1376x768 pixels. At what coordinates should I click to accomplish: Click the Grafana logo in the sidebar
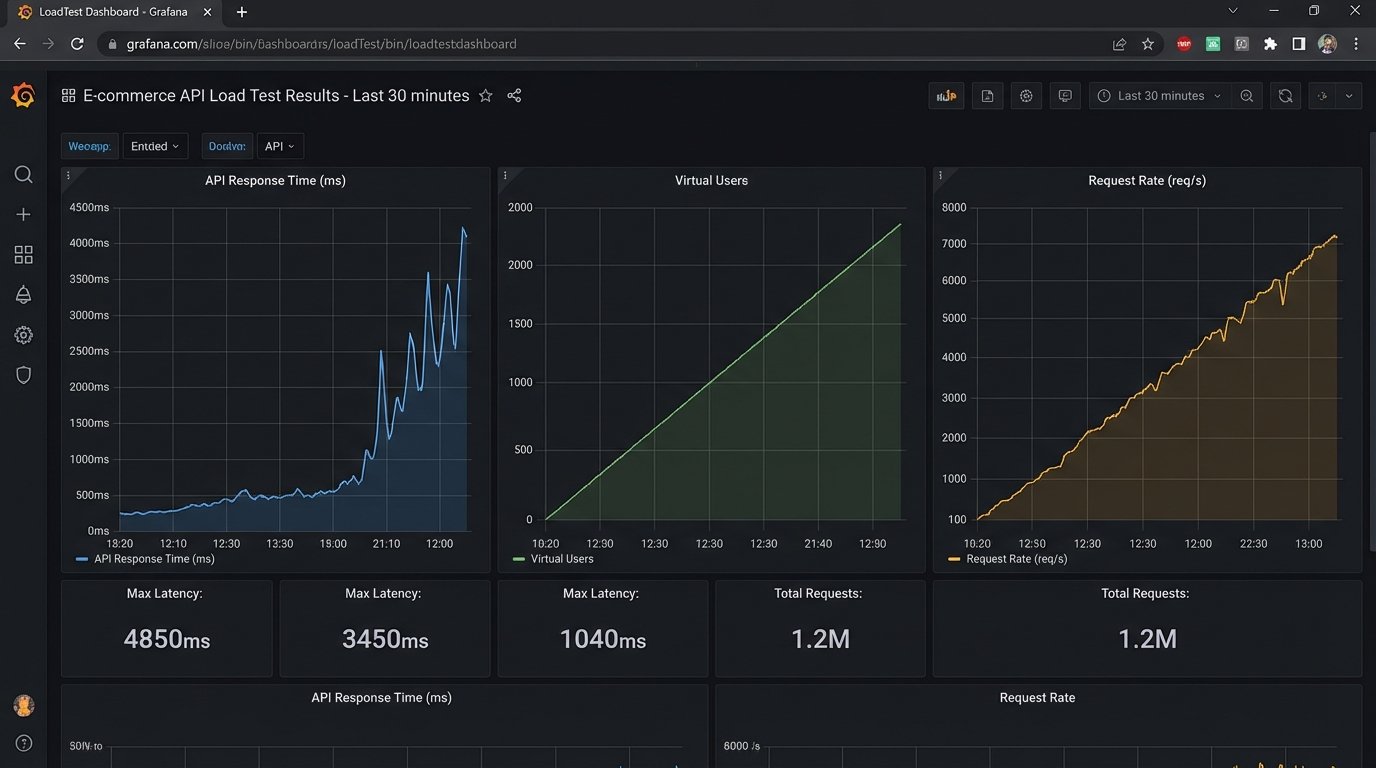23,96
